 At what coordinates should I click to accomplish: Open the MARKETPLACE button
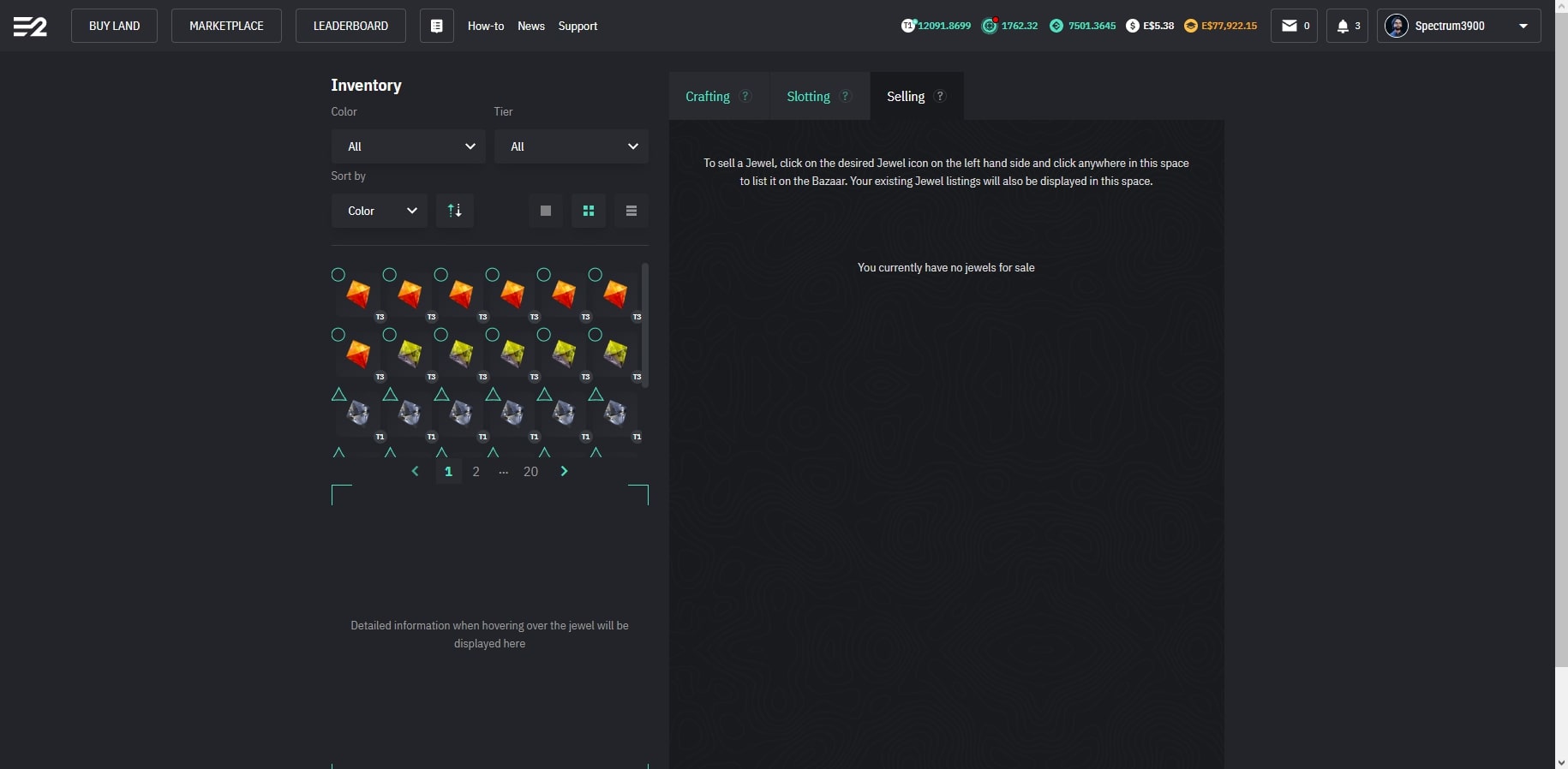(x=226, y=26)
